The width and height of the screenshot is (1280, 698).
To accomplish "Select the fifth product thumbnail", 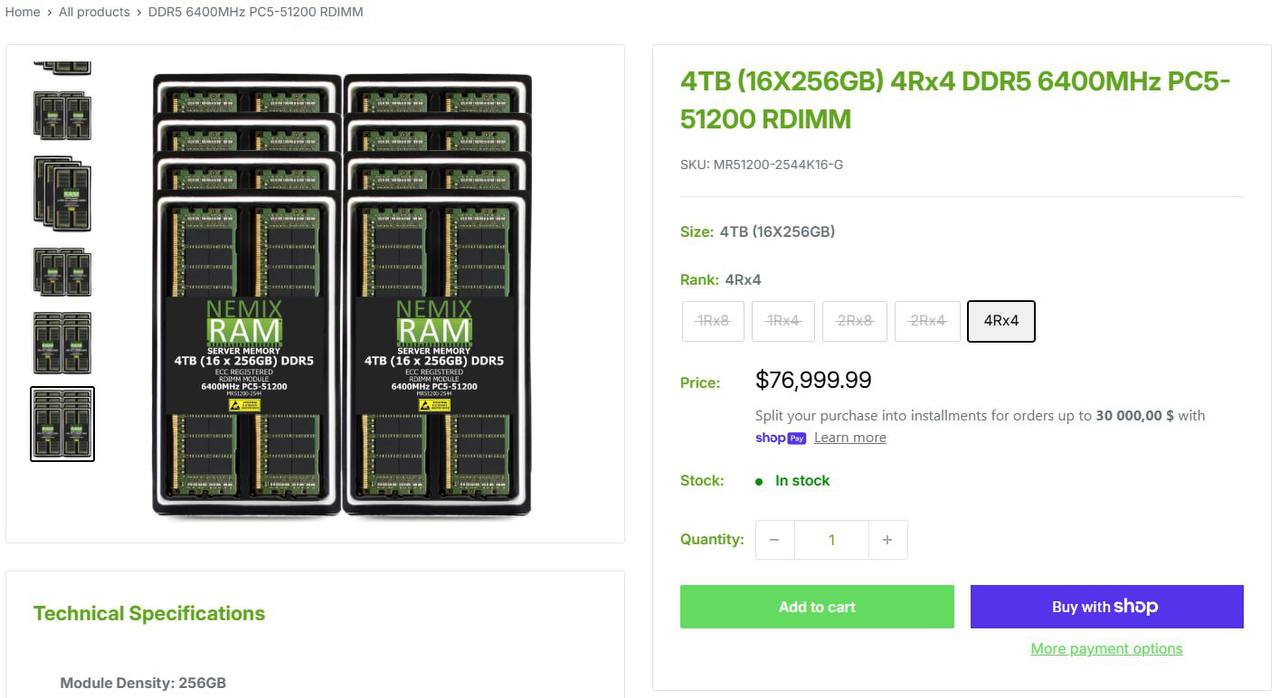I will [x=62, y=343].
